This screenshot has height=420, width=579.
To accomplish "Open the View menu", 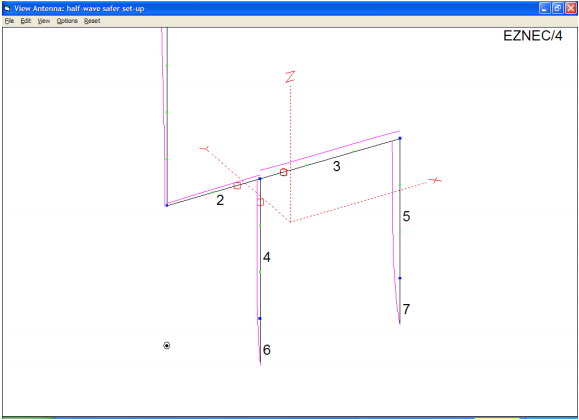I will click(x=44, y=21).
